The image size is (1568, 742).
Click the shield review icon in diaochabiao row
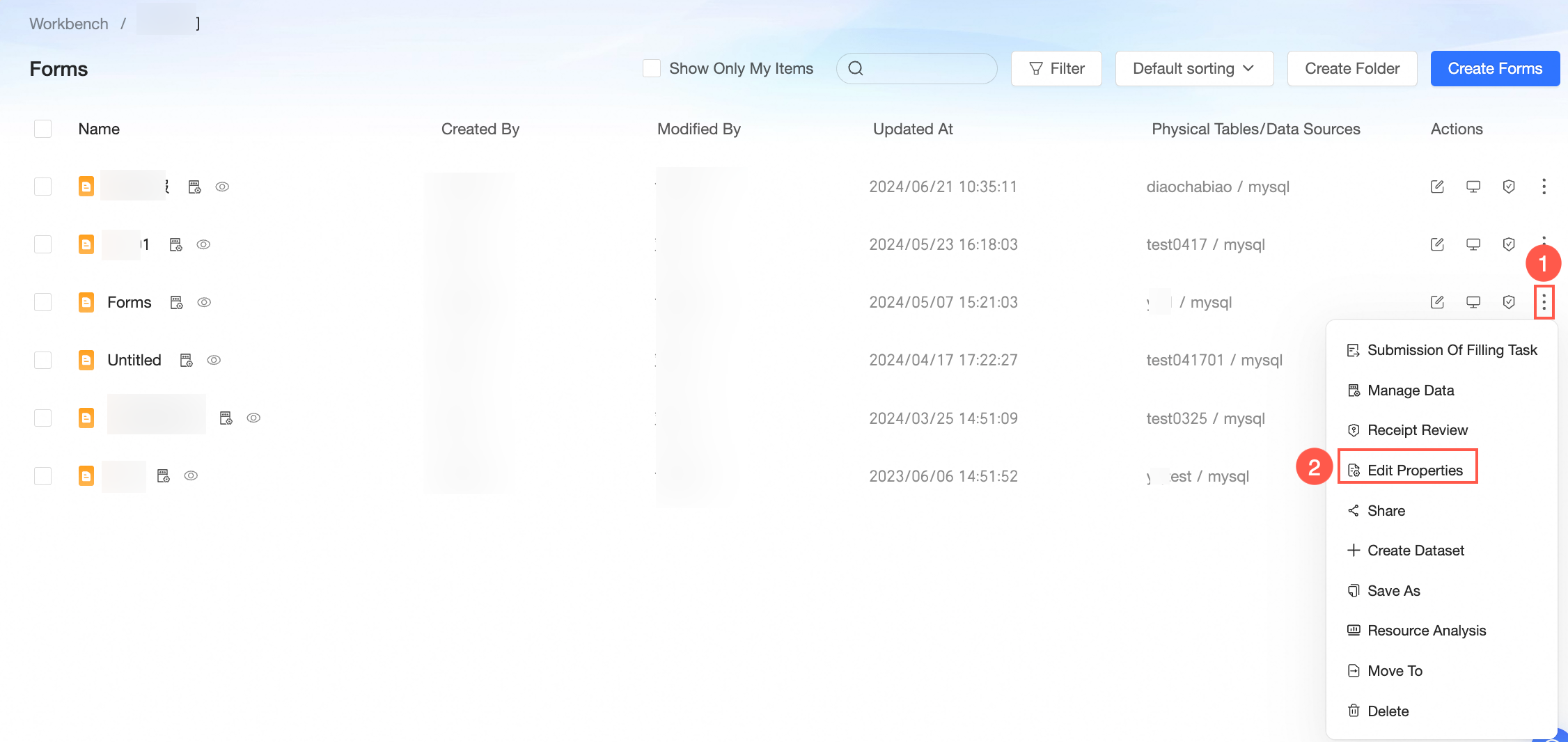point(1509,187)
